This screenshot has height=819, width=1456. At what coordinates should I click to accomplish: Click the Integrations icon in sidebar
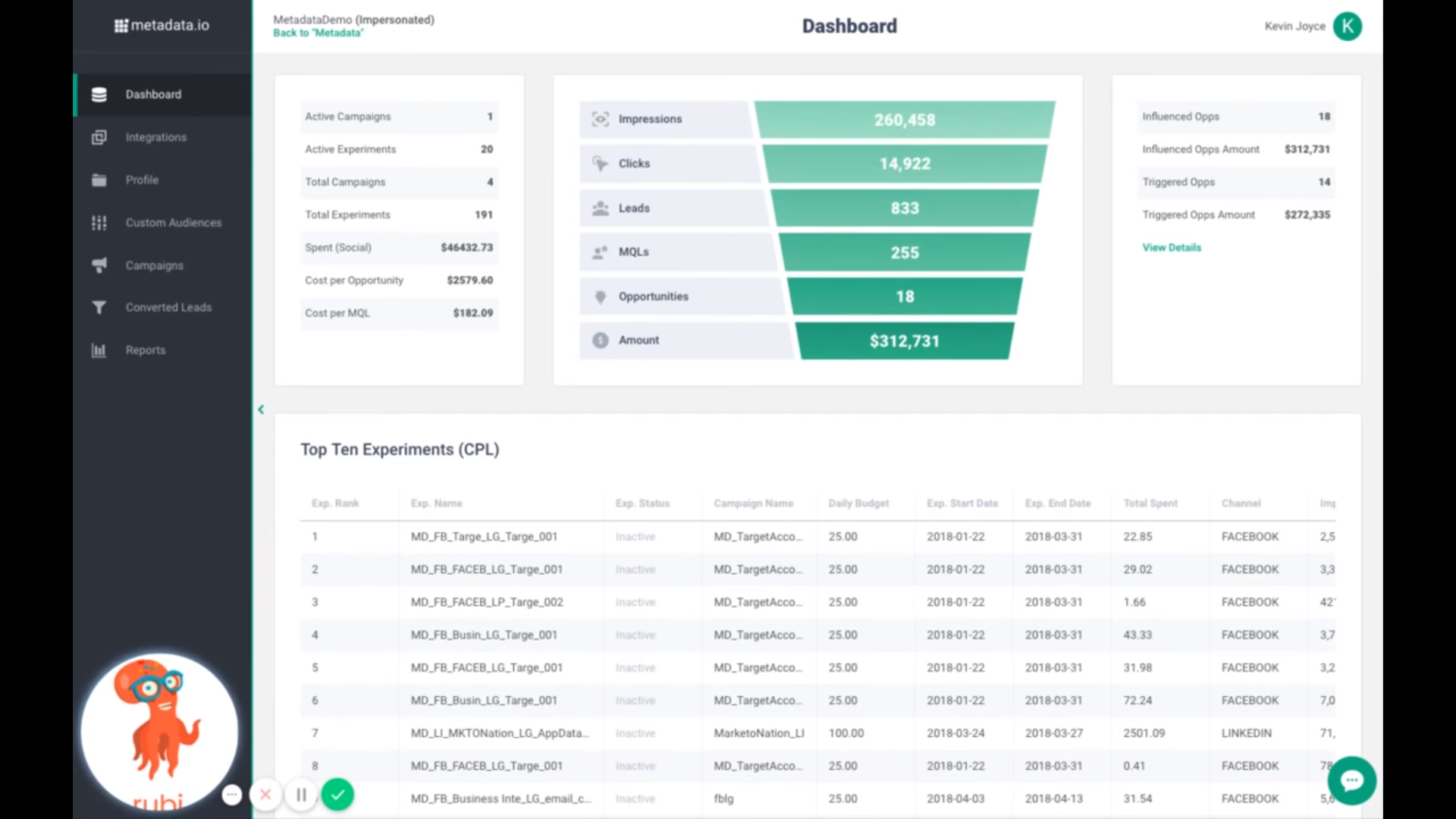[x=99, y=137]
